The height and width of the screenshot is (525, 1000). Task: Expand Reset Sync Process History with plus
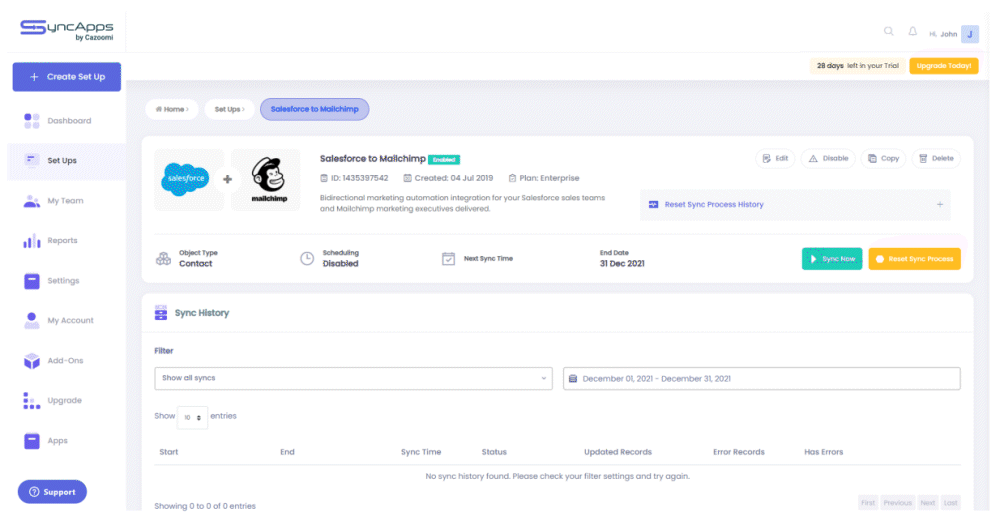(x=939, y=205)
